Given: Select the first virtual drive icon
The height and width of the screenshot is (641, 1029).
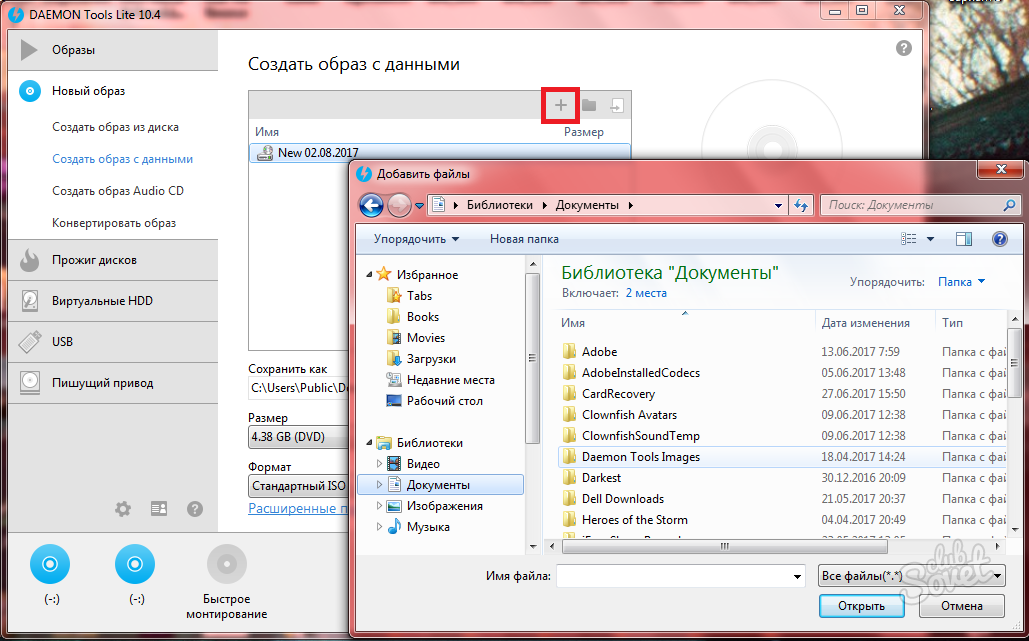Looking at the screenshot, I should [x=51, y=565].
